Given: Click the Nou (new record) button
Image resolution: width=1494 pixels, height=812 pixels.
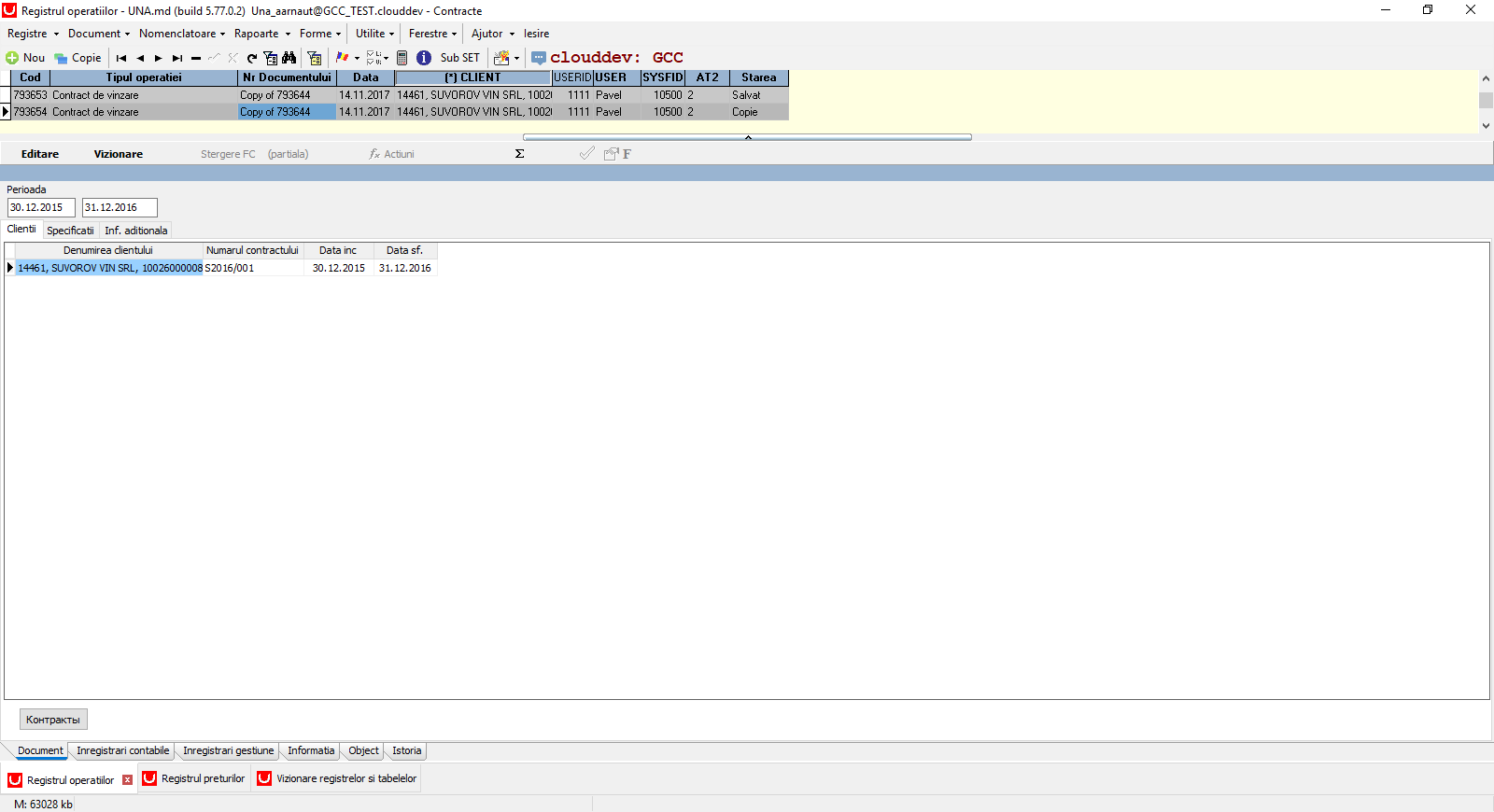Looking at the screenshot, I should (25, 58).
